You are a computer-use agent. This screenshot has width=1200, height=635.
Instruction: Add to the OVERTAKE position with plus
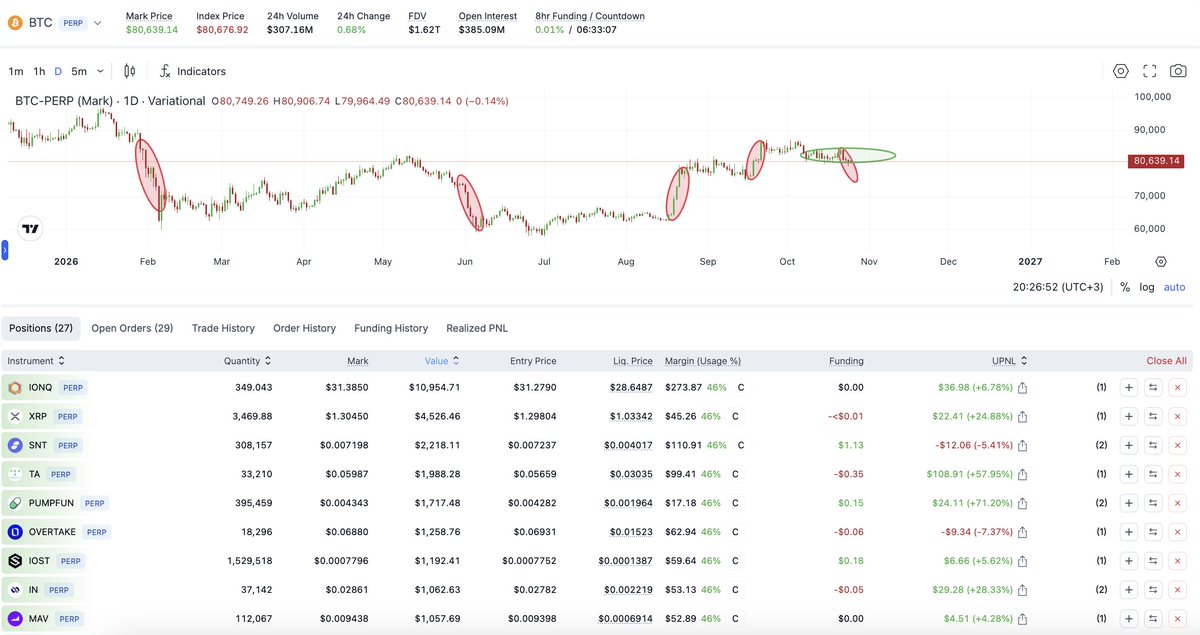click(1129, 532)
